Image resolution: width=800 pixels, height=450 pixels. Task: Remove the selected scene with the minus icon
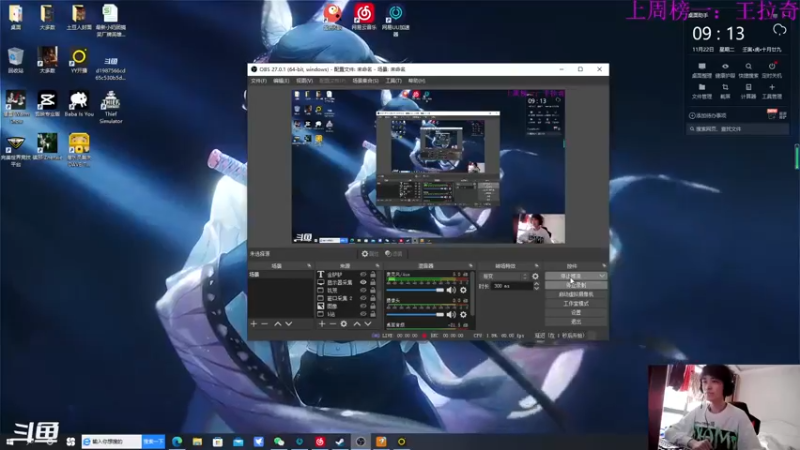pos(264,324)
